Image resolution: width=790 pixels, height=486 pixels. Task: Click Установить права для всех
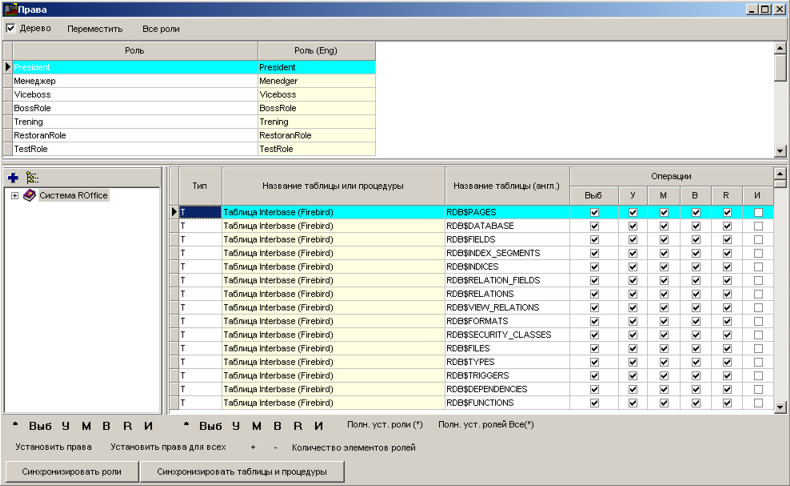(x=168, y=447)
